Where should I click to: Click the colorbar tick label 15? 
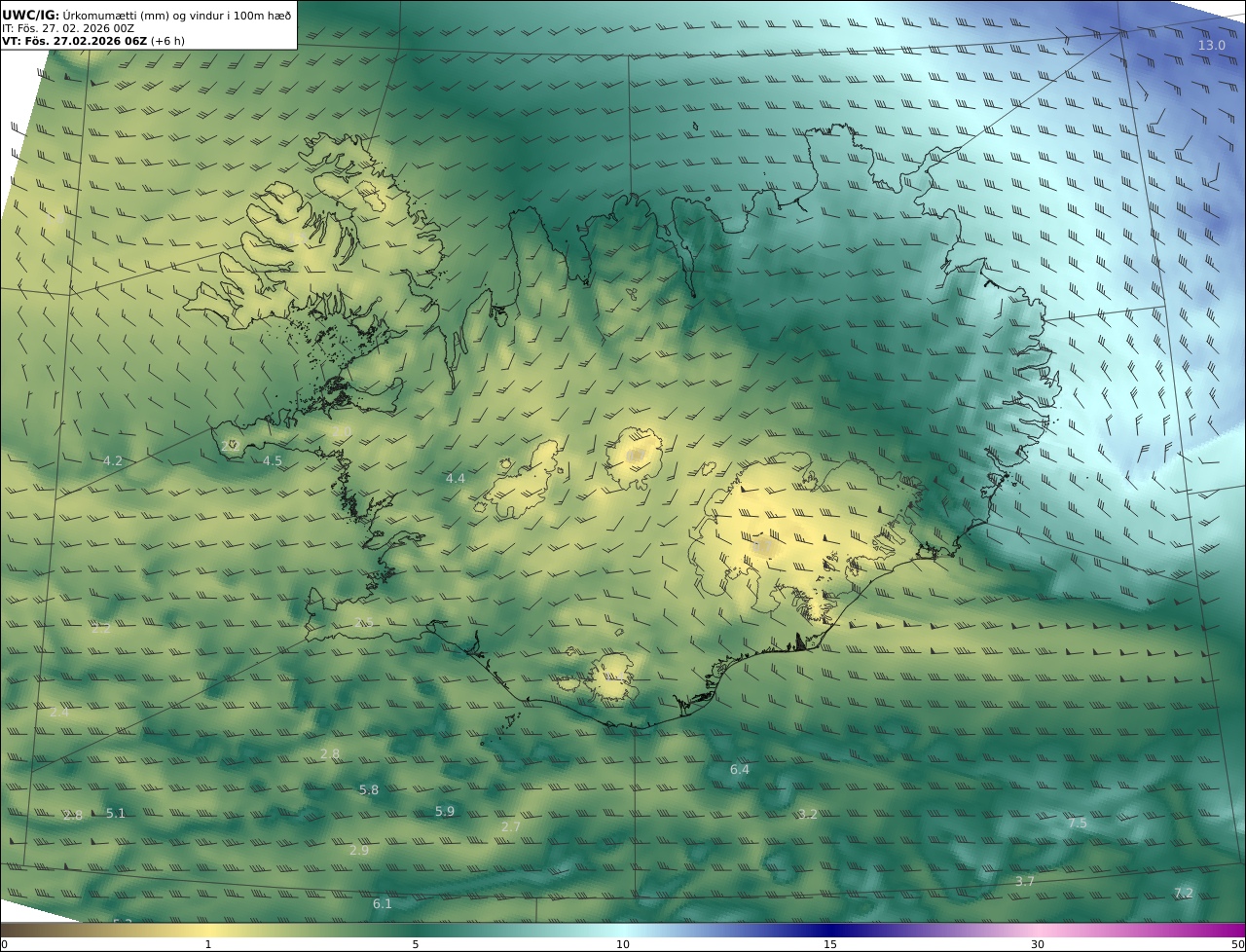[830, 944]
